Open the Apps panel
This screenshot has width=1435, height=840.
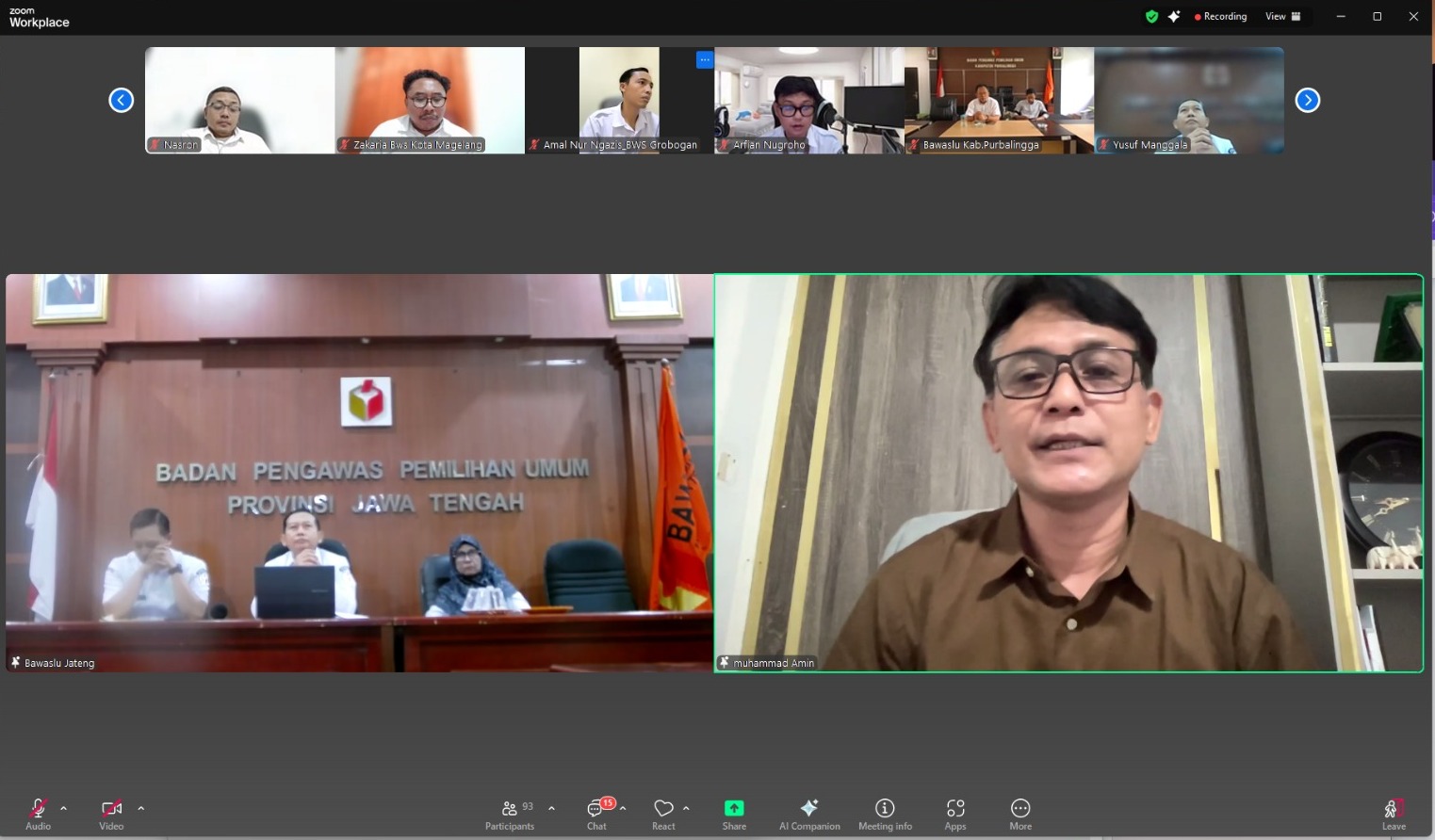click(954, 814)
